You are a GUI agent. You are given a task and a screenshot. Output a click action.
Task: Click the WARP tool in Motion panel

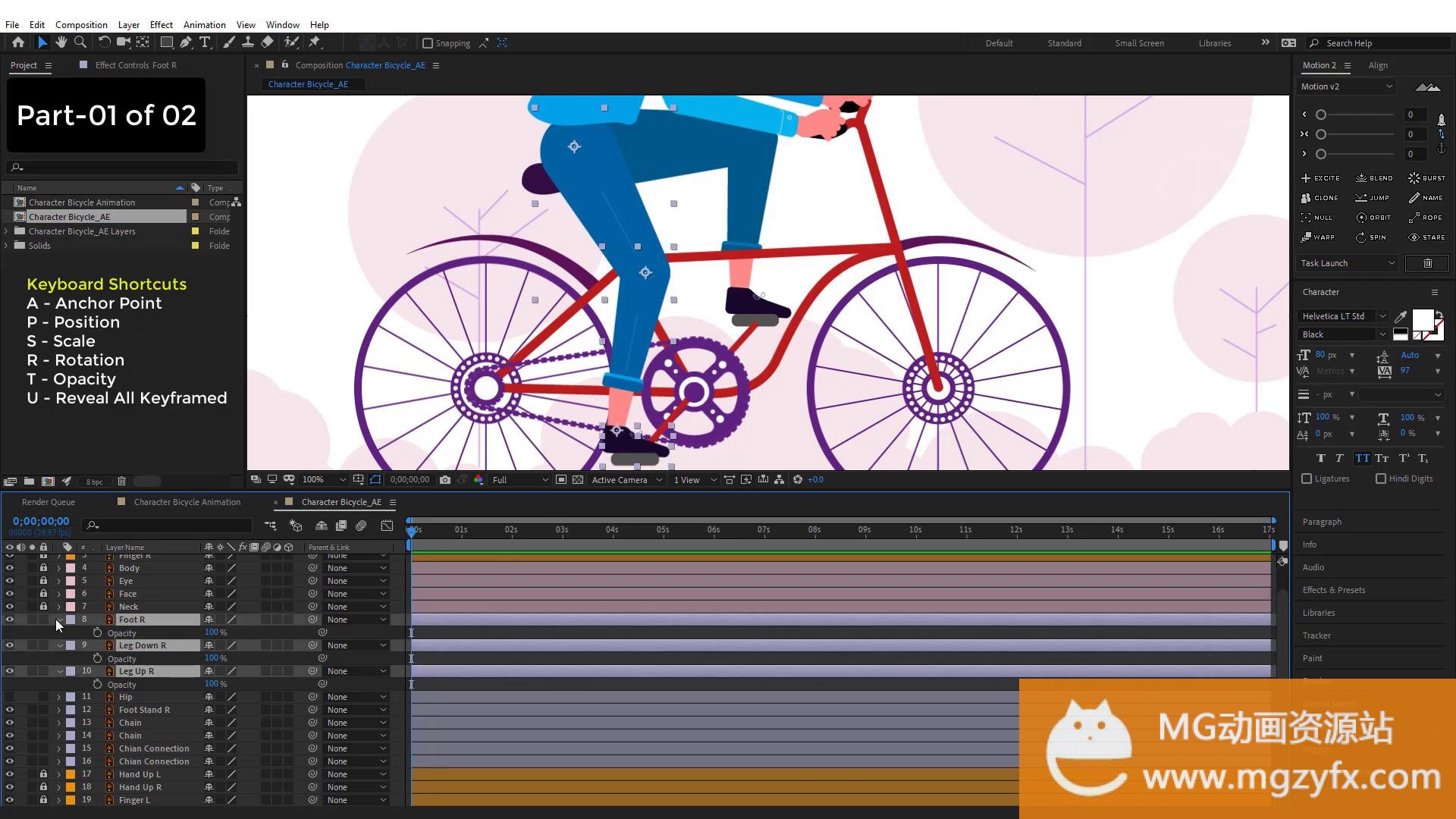[1318, 237]
